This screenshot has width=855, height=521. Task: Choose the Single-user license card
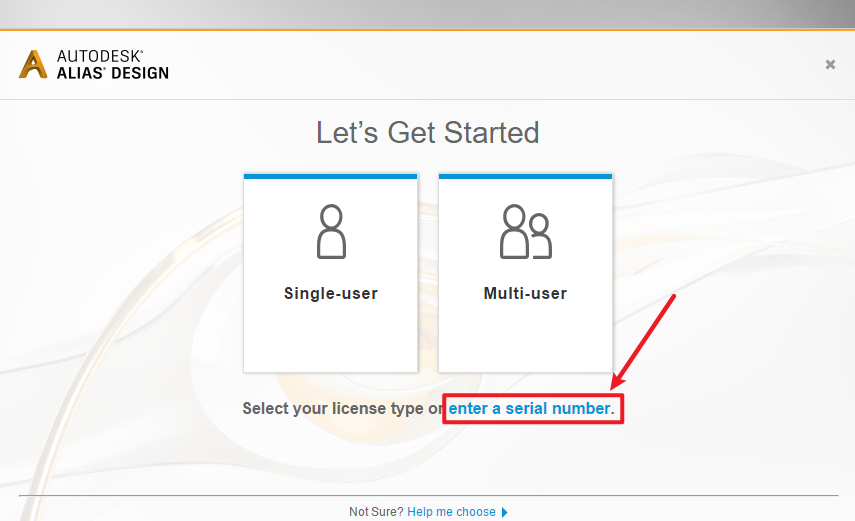click(x=330, y=273)
